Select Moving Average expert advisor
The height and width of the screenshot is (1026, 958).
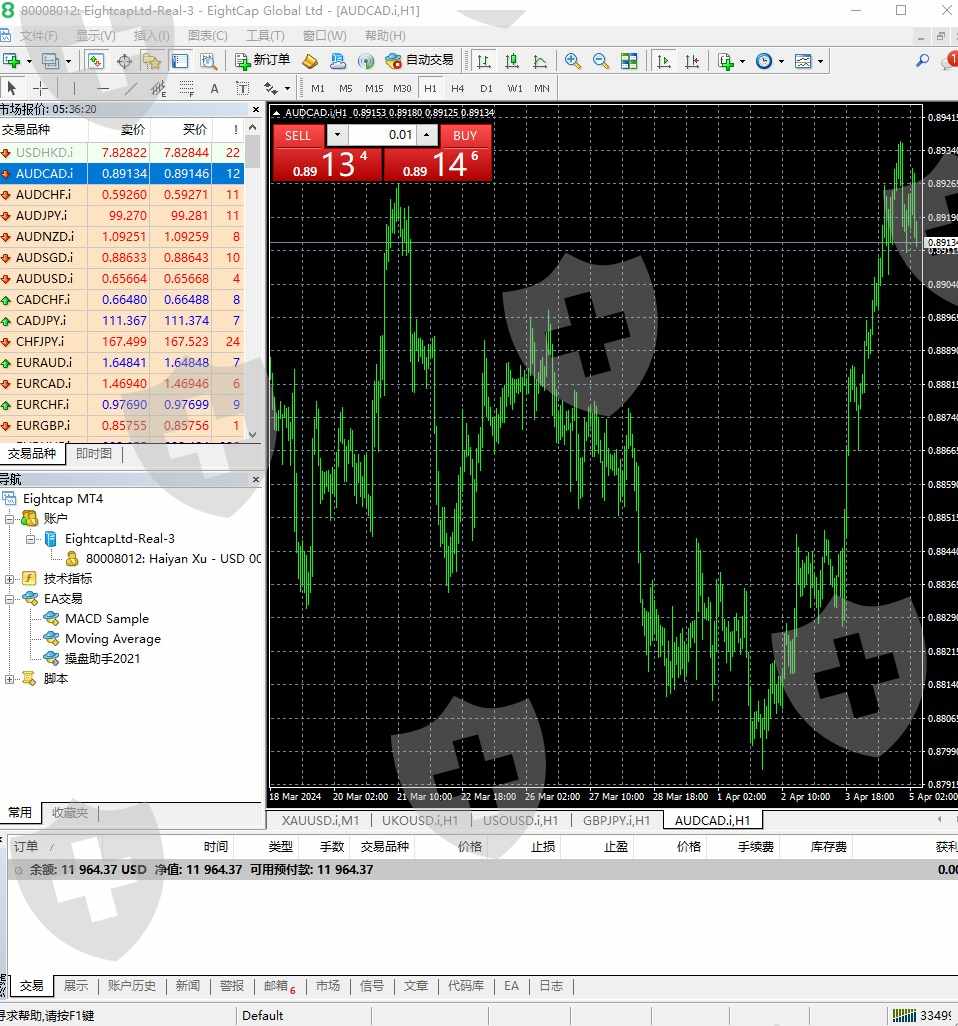(113, 639)
